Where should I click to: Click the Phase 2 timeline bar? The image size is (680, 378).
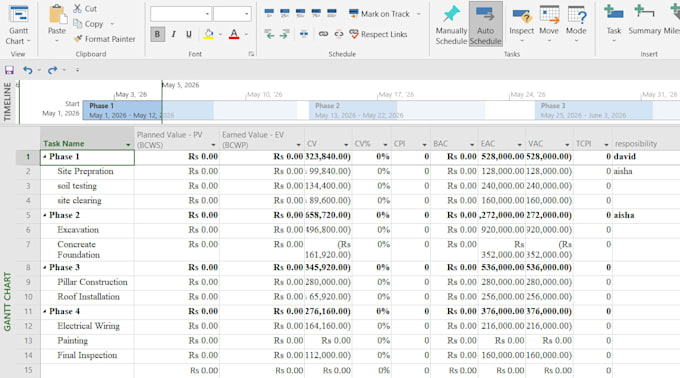(x=353, y=110)
